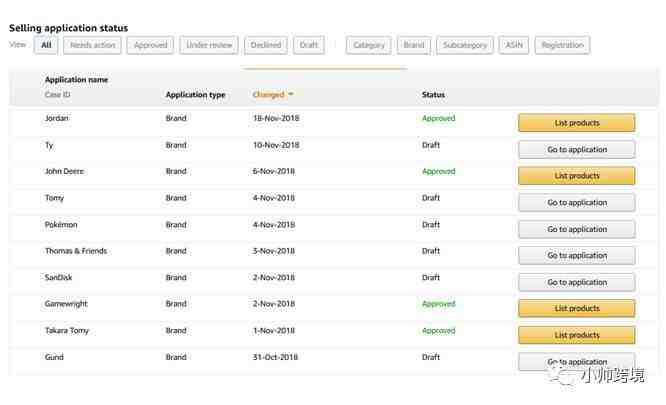Go to application for Gund
The width and height of the screenshot is (666, 405).
point(577,362)
